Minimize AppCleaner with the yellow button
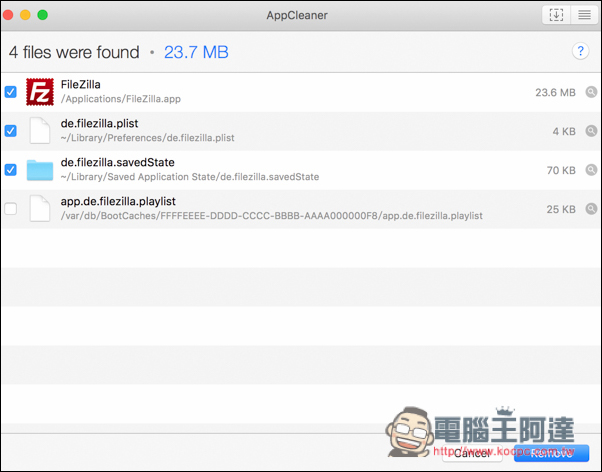This screenshot has width=602, height=472. click(25, 15)
